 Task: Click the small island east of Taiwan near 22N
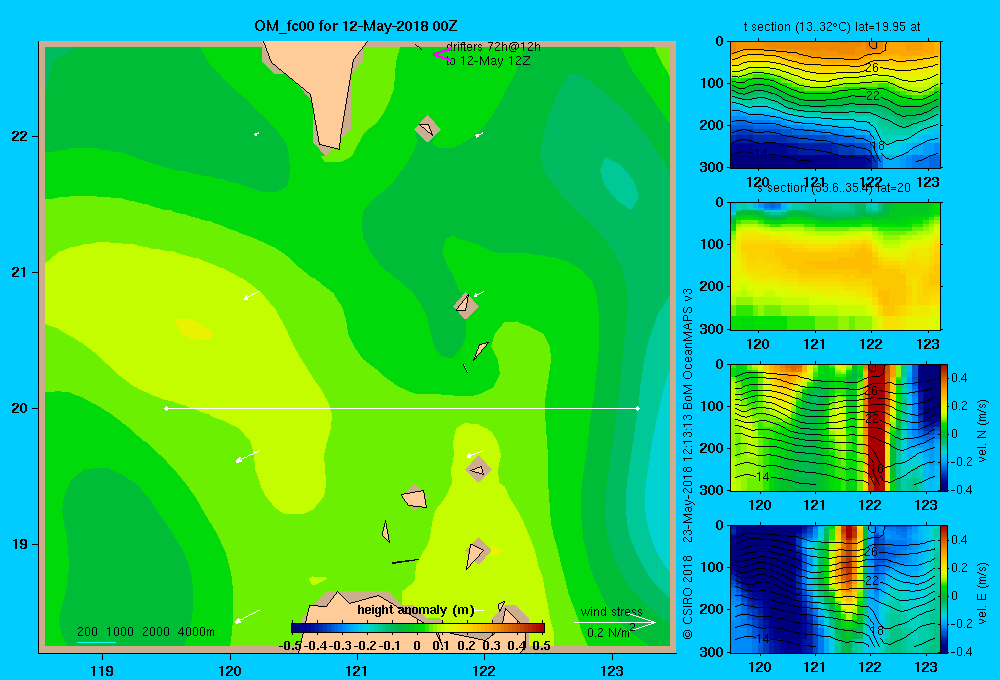point(427,129)
